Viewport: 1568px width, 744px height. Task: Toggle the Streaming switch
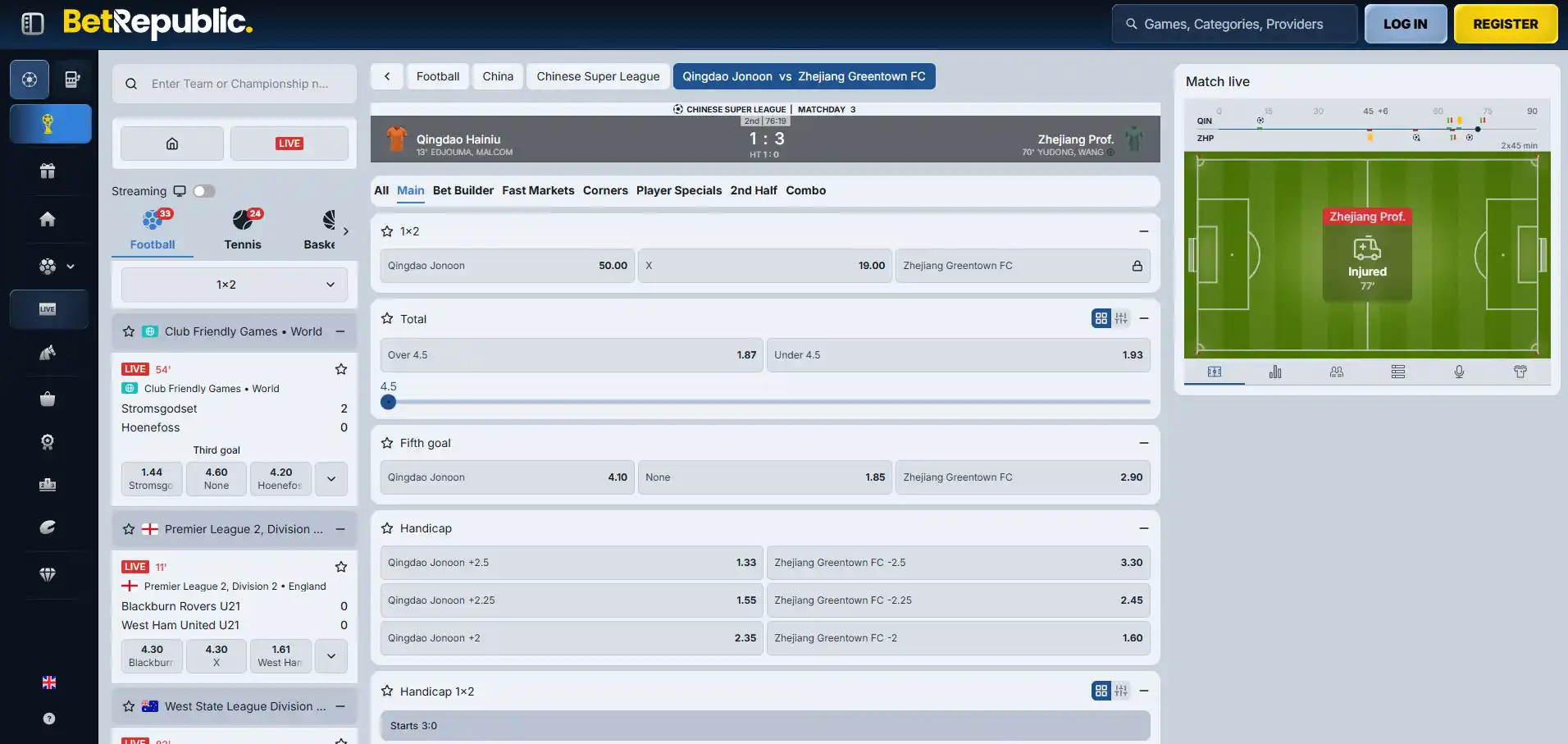click(x=204, y=191)
